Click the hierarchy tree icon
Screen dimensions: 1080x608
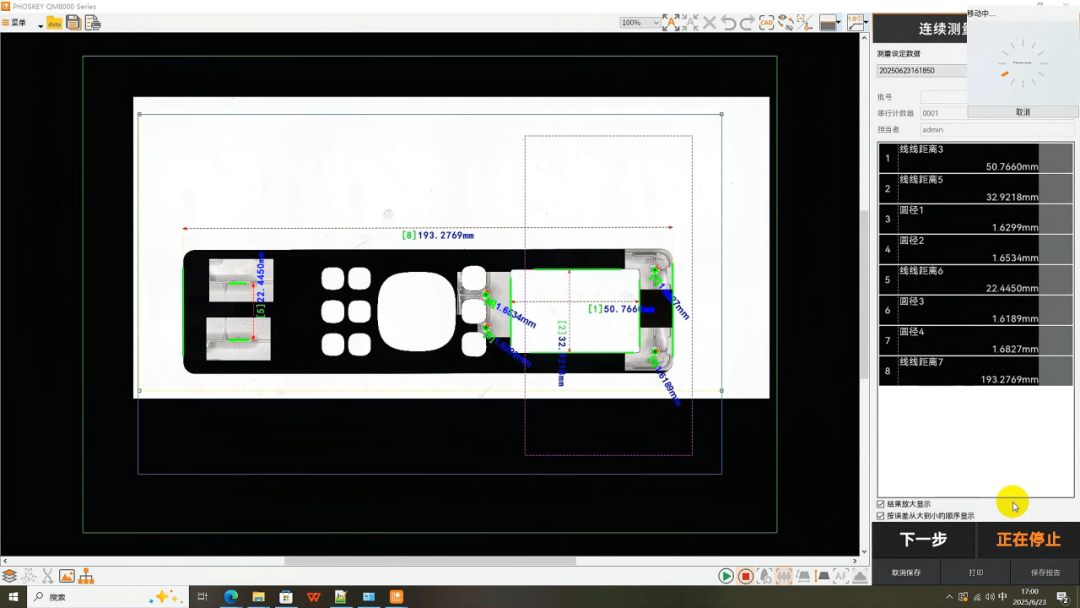pyautogui.click(x=86, y=576)
